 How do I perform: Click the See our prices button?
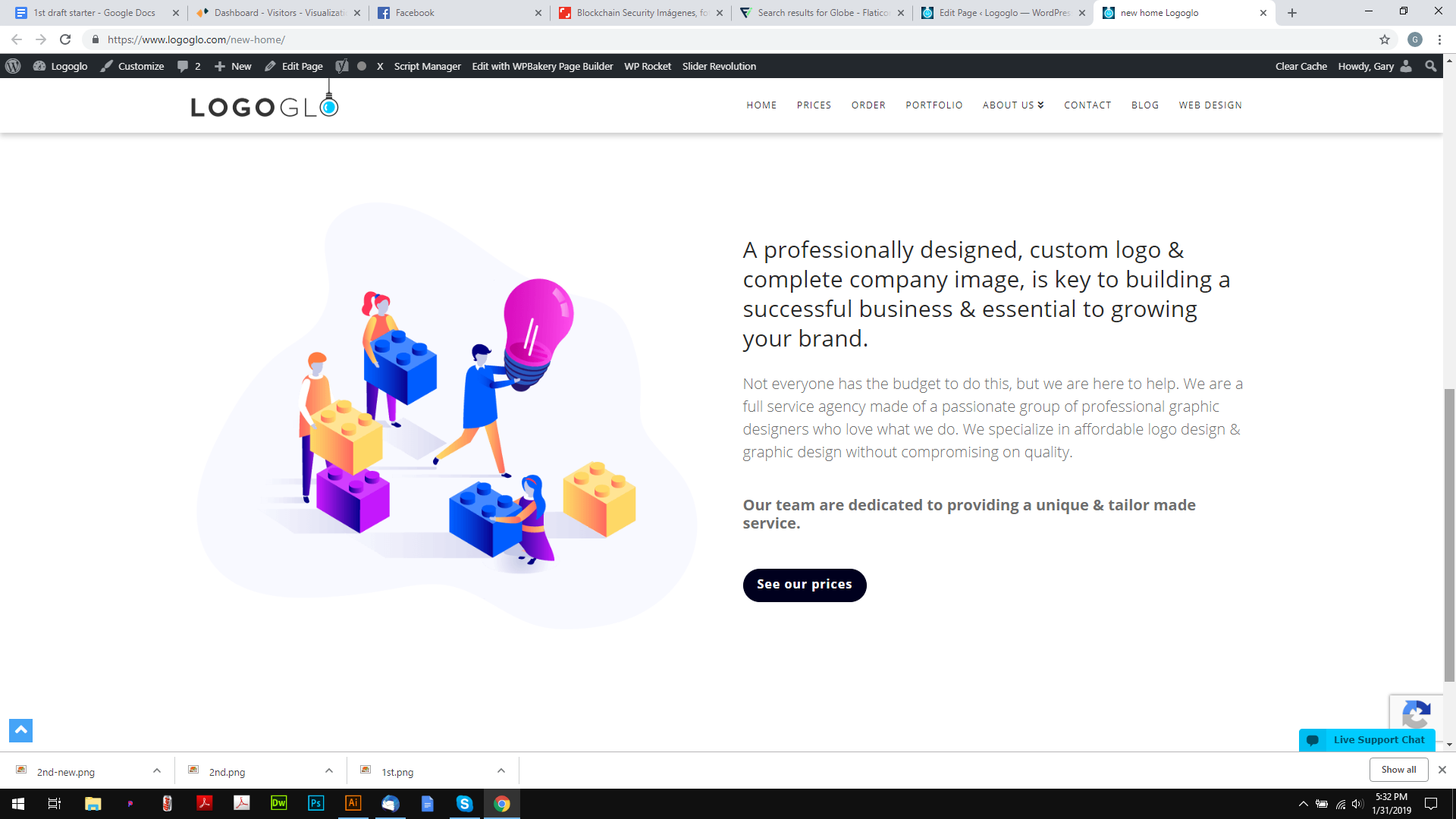point(805,585)
